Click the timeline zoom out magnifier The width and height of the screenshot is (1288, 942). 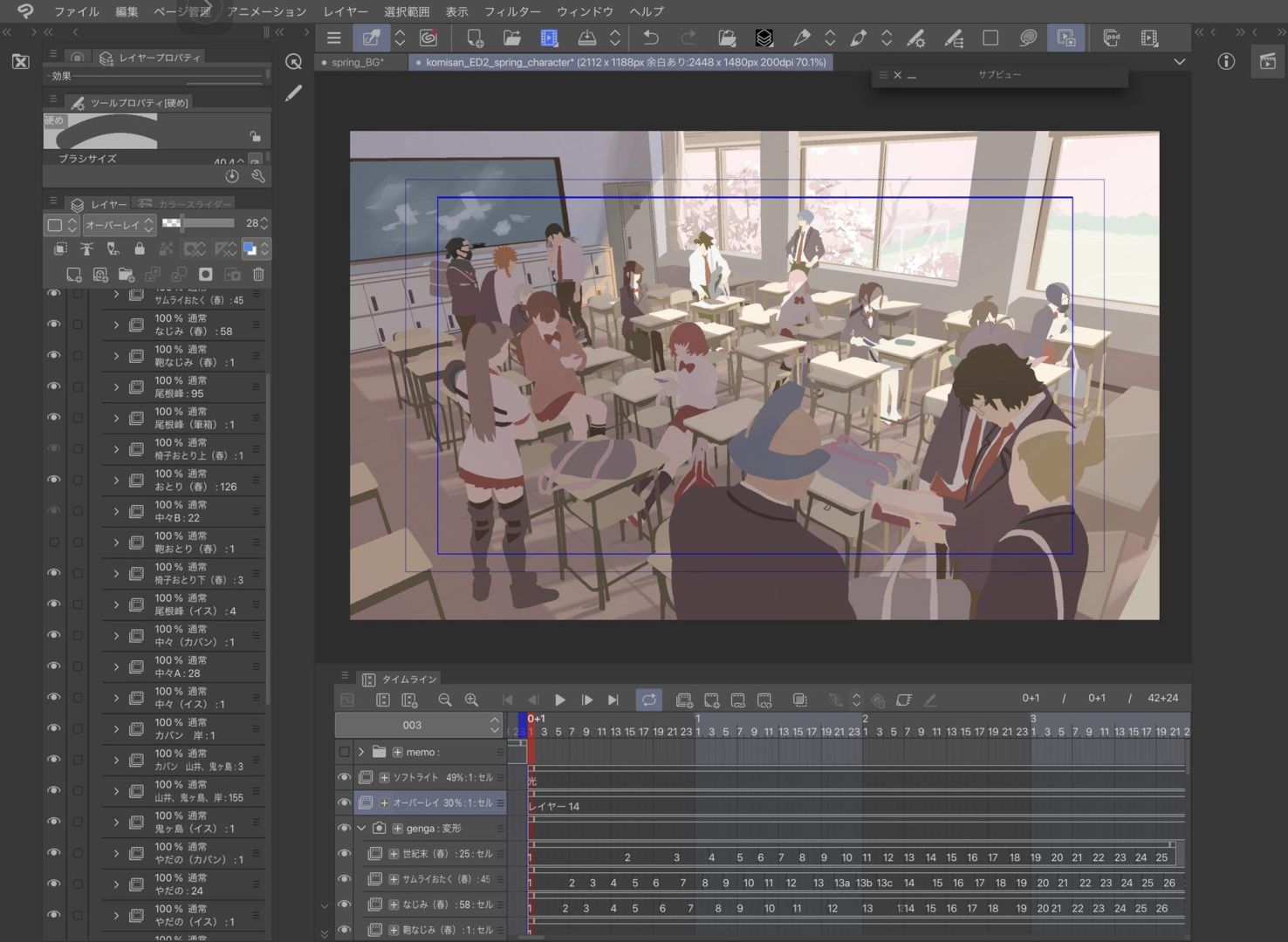pyautogui.click(x=445, y=700)
